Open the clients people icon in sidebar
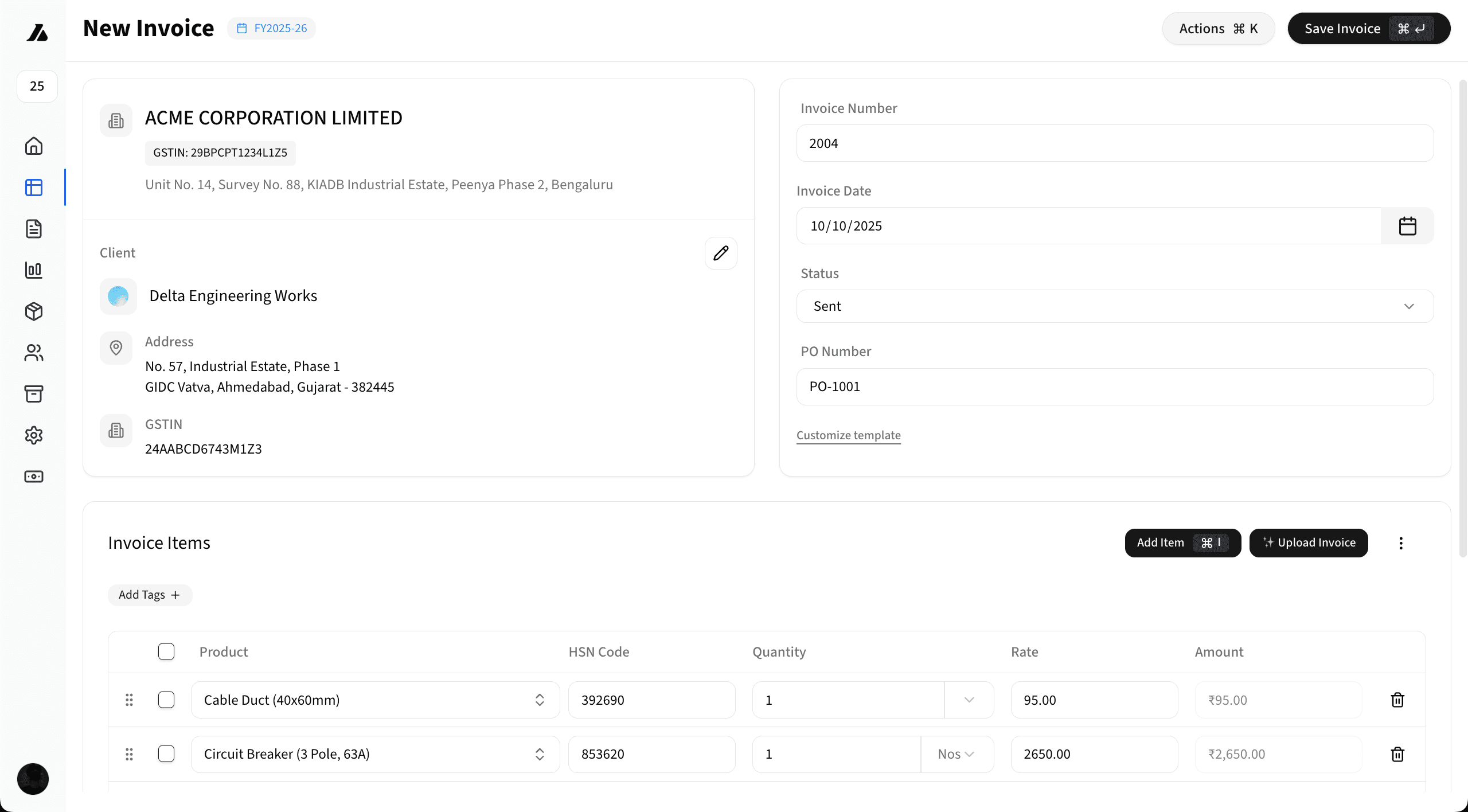1468x812 pixels. click(34, 353)
